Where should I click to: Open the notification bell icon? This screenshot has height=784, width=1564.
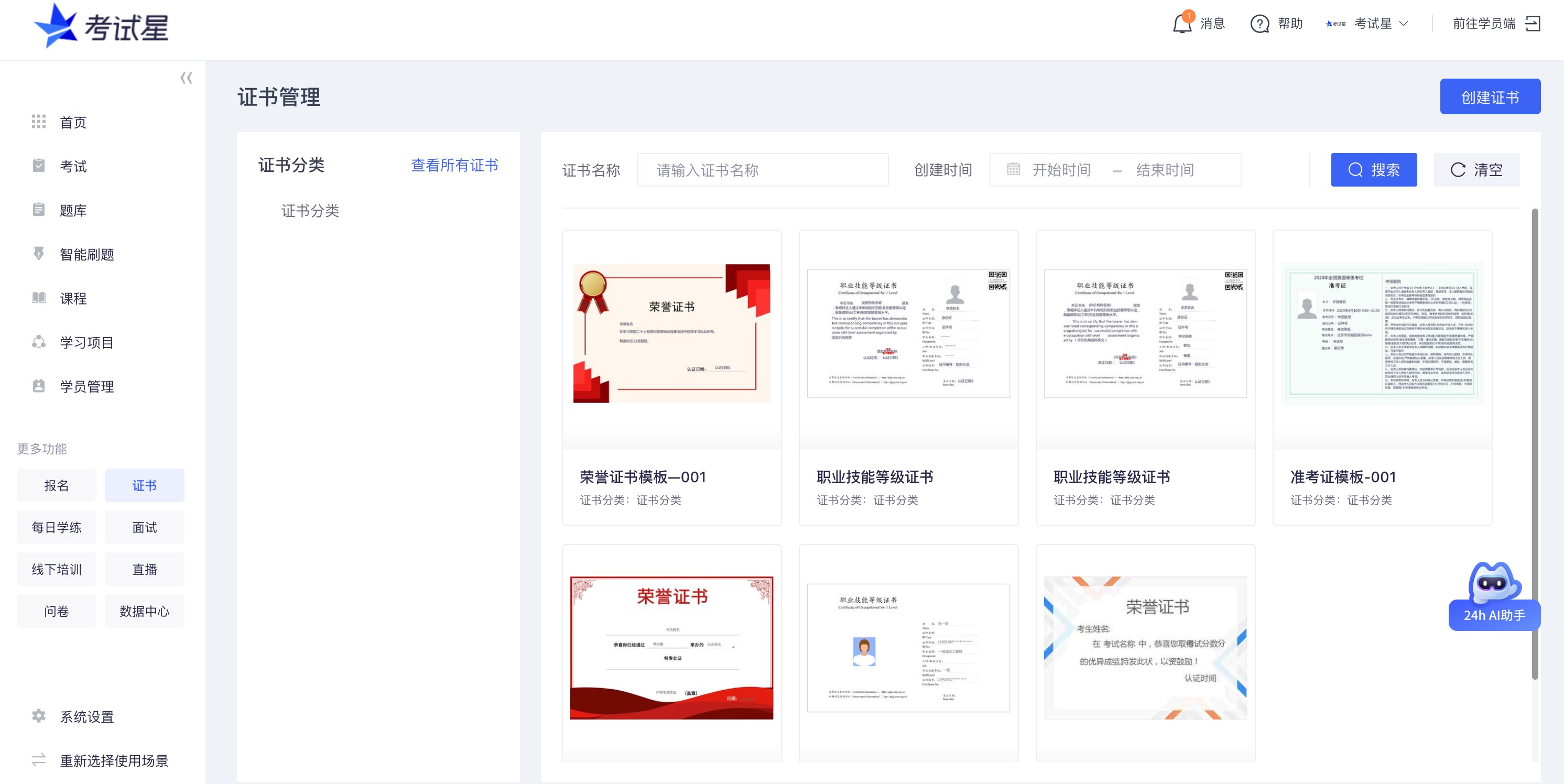click(x=1182, y=23)
